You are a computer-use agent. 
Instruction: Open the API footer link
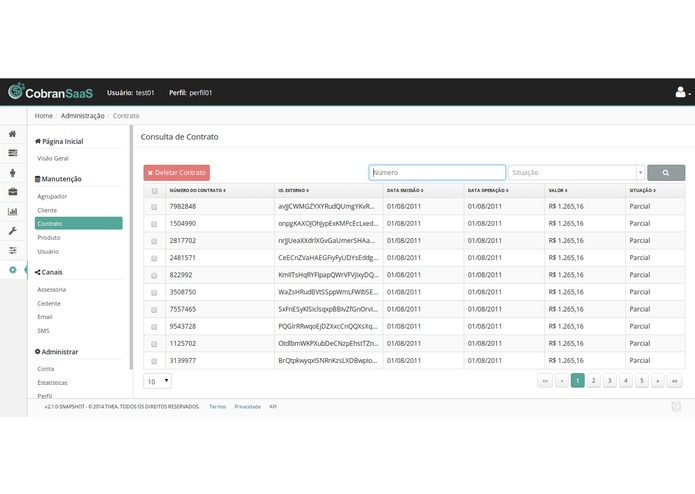pyautogui.click(x=273, y=407)
